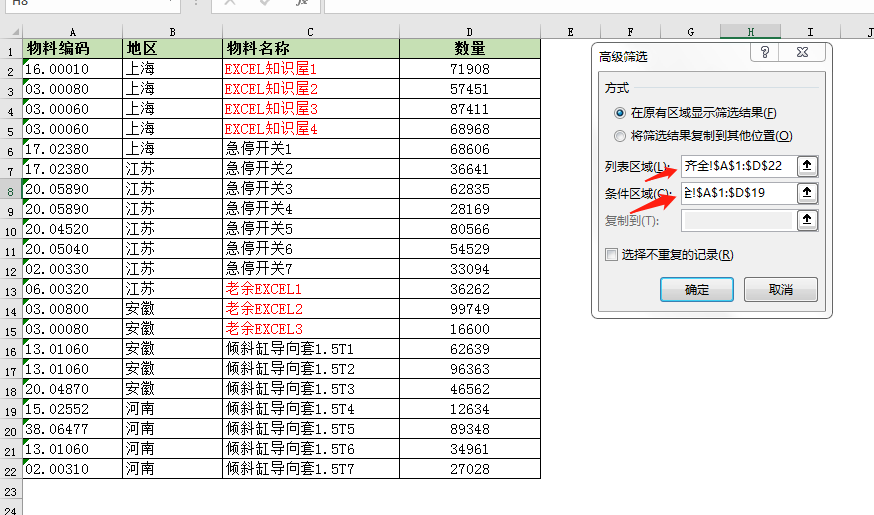Viewport: 874px width, 515px height.
Task: Click cell 倾斜缸导向套1.5T4
Action: [310, 409]
